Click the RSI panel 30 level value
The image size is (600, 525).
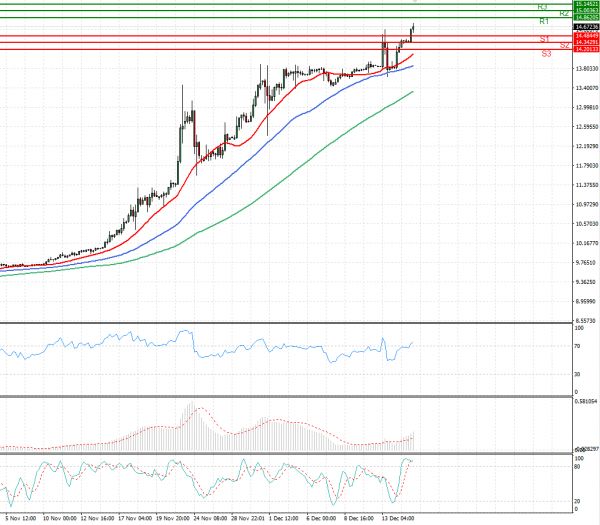tap(578, 374)
